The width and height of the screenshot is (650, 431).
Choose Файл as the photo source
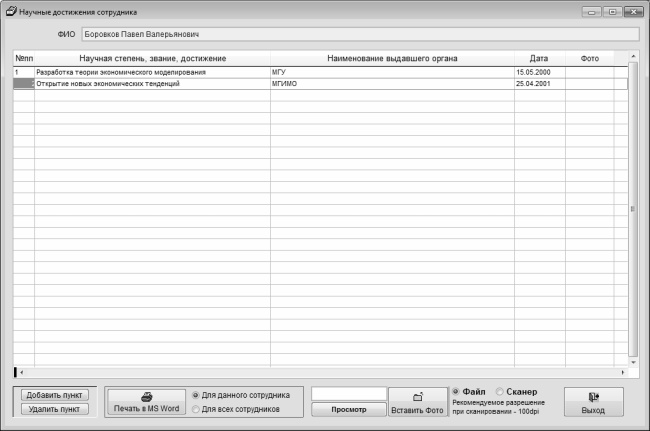457,391
